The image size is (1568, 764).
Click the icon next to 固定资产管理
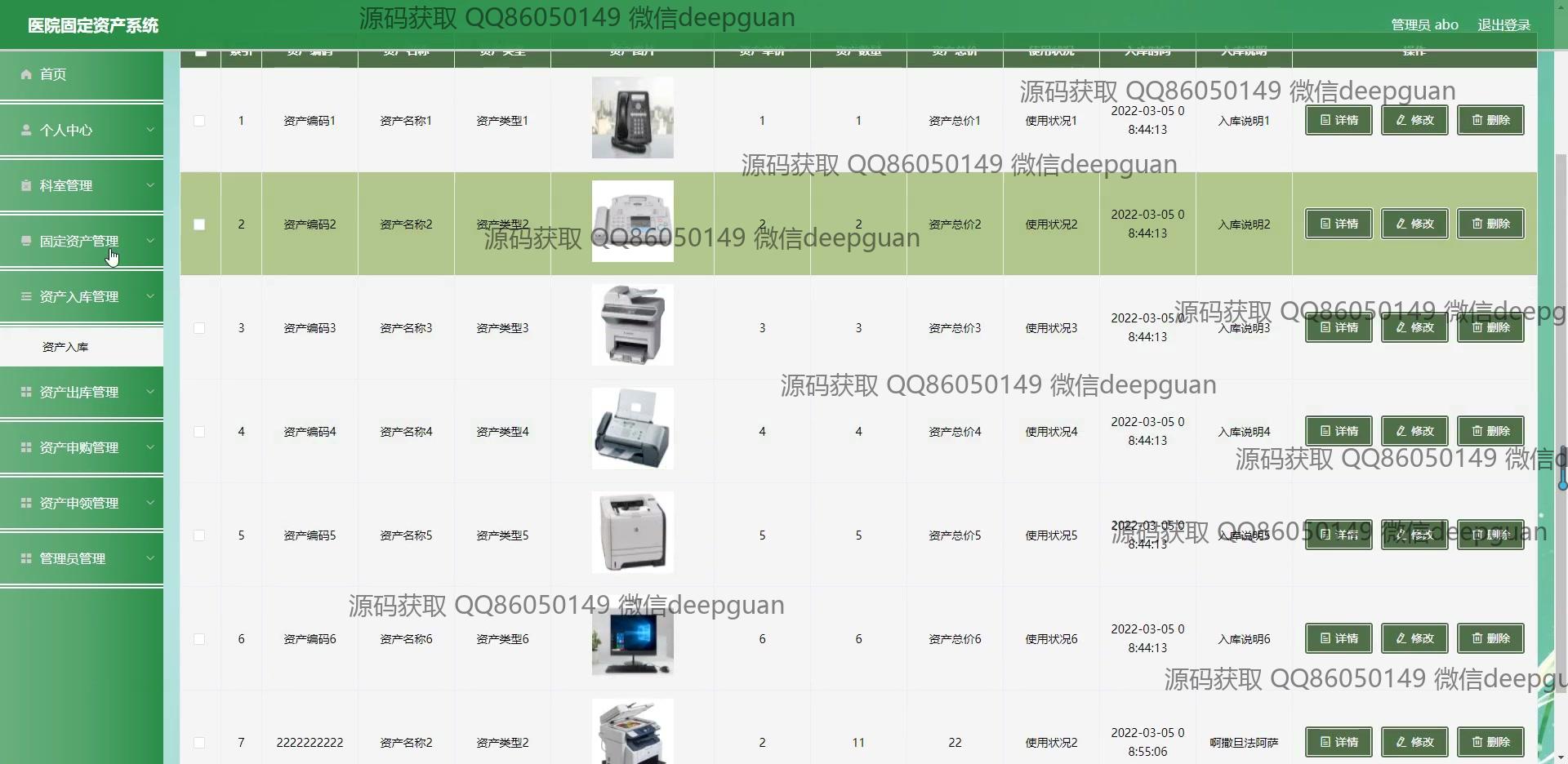pos(26,241)
